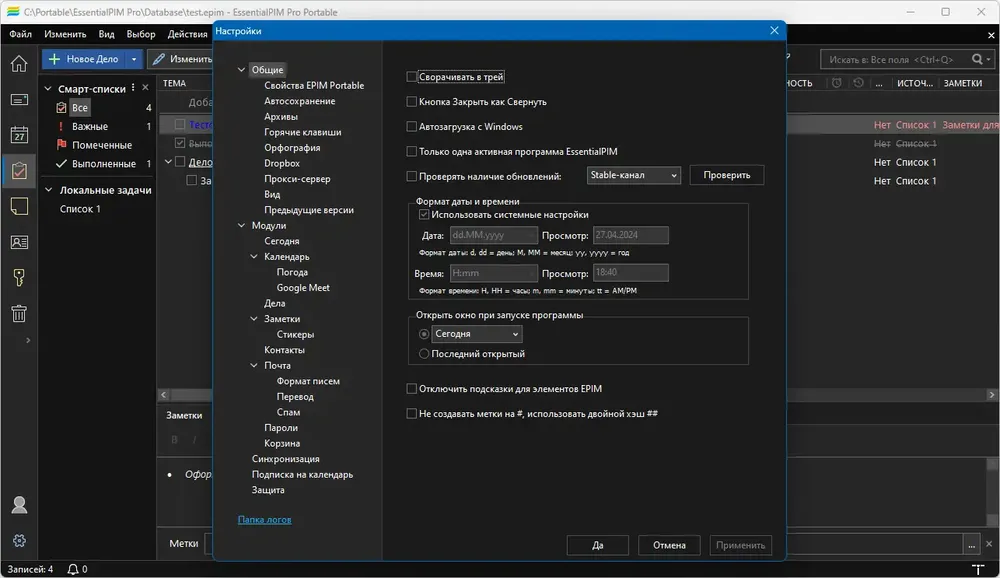Open the Файл menu
Image resolution: width=1000 pixels, height=578 pixels.
[21, 34]
